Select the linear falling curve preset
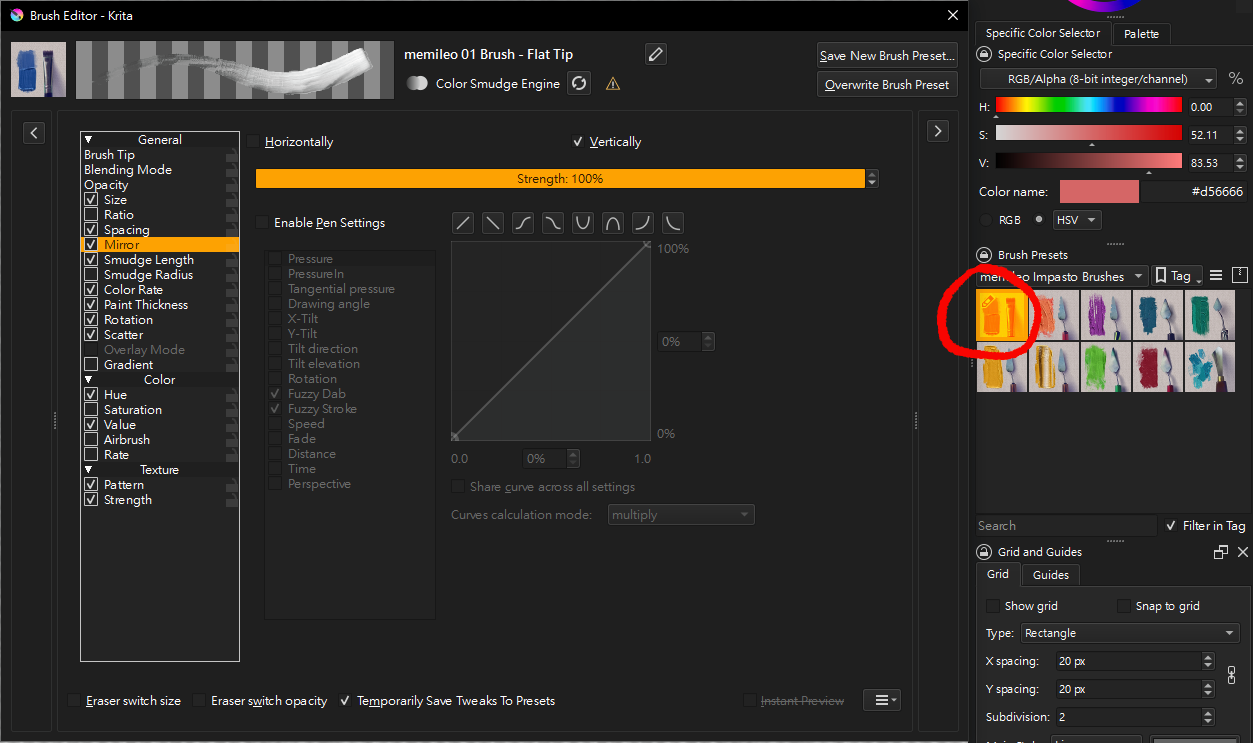The width and height of the screenshot is (1253, 743). coord(493,223)
